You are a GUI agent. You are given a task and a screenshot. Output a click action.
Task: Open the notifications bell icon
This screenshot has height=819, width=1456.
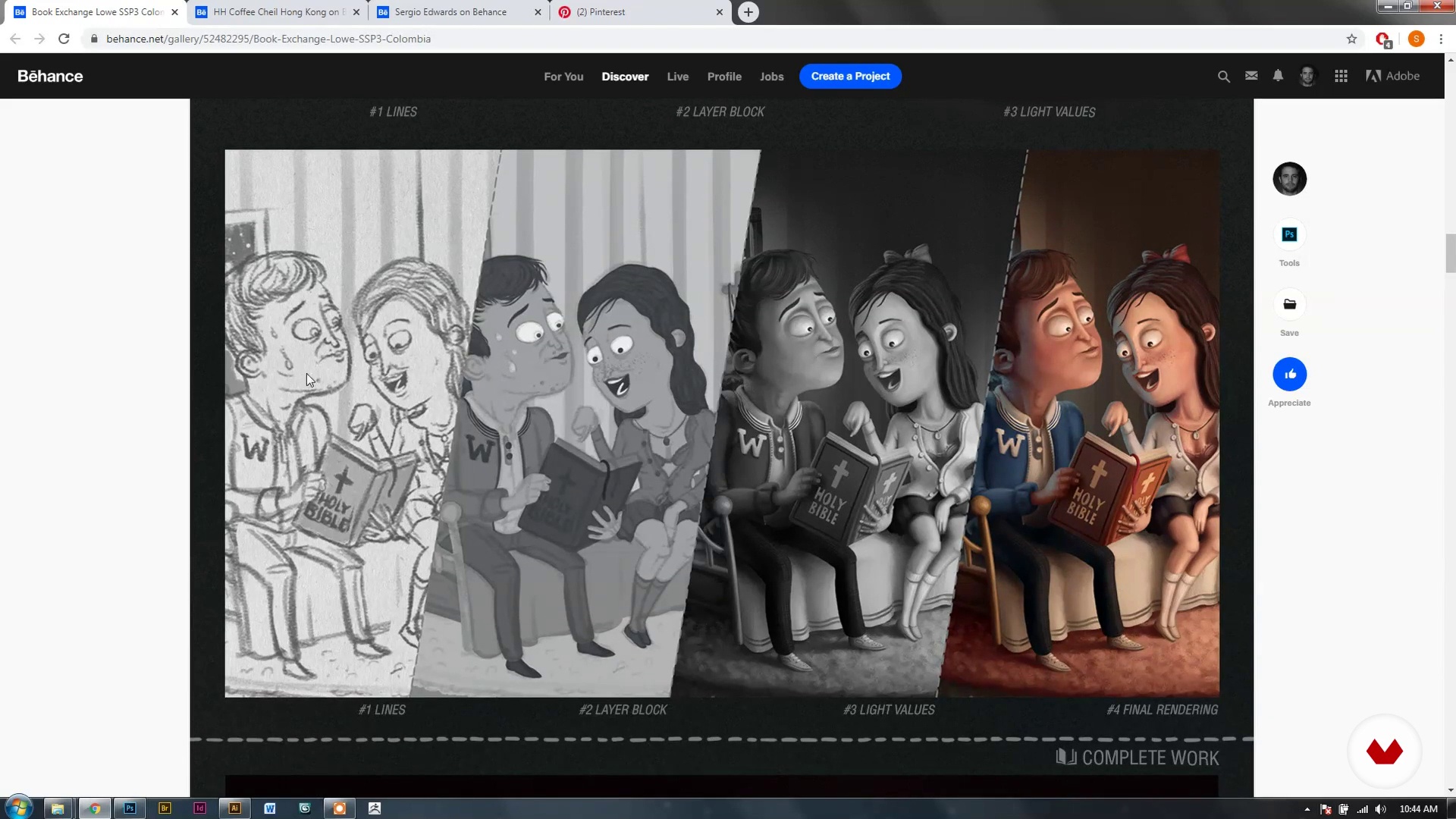1278,76
